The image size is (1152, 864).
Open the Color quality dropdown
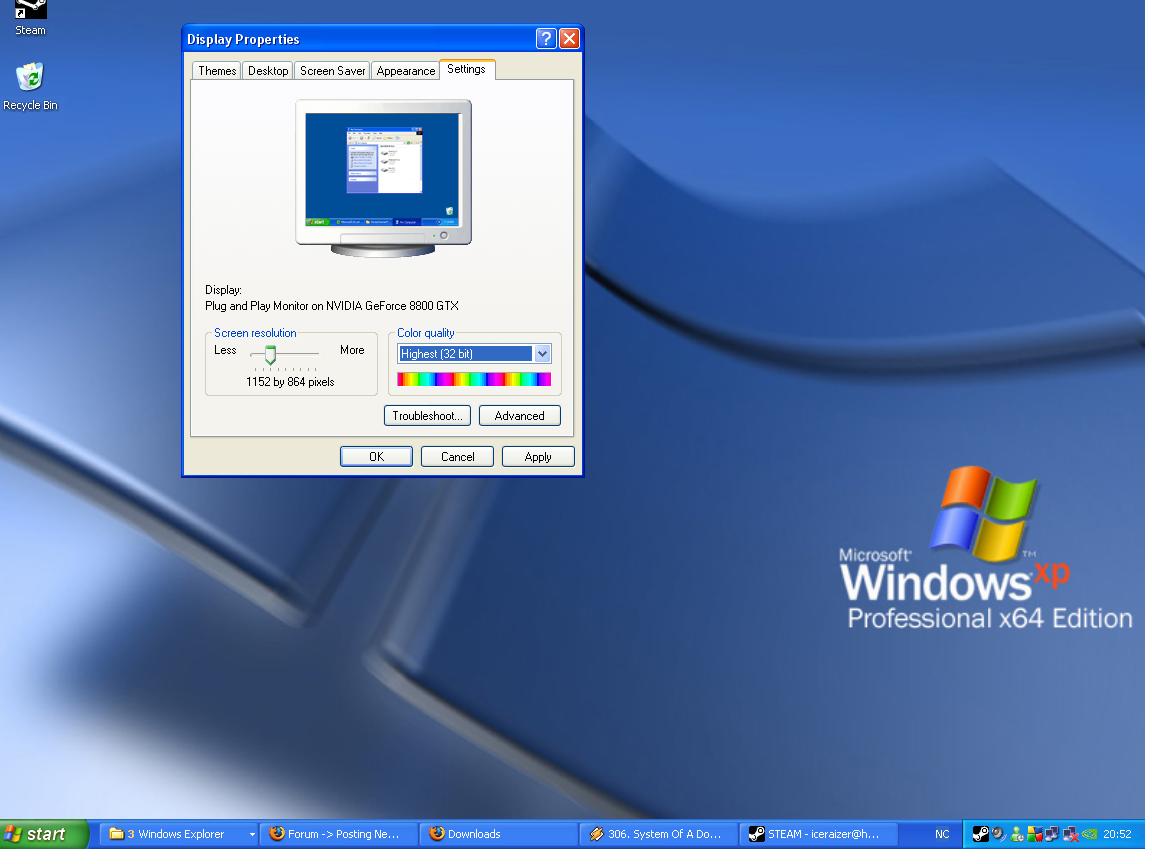point(542,353)
